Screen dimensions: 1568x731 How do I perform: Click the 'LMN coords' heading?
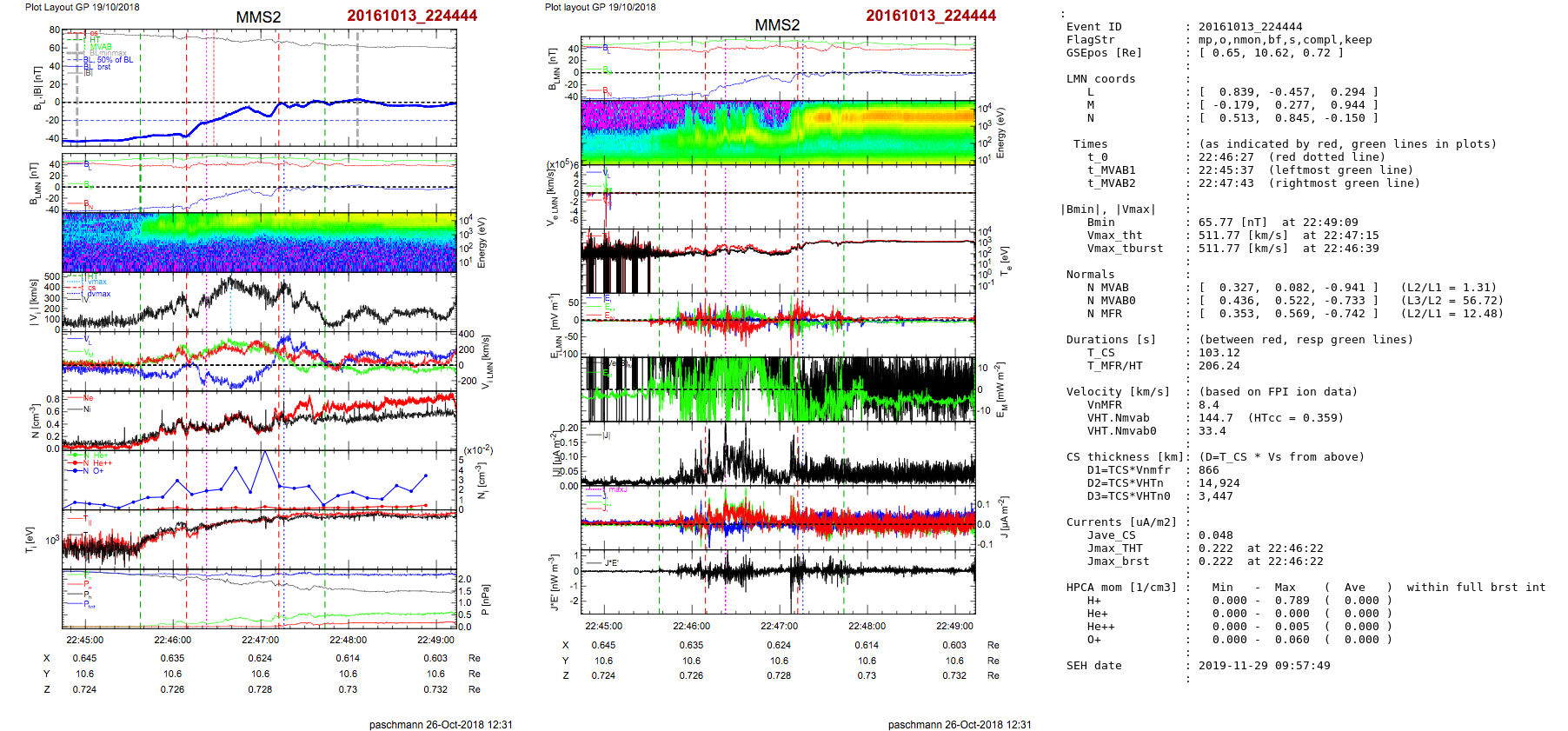1100,79
